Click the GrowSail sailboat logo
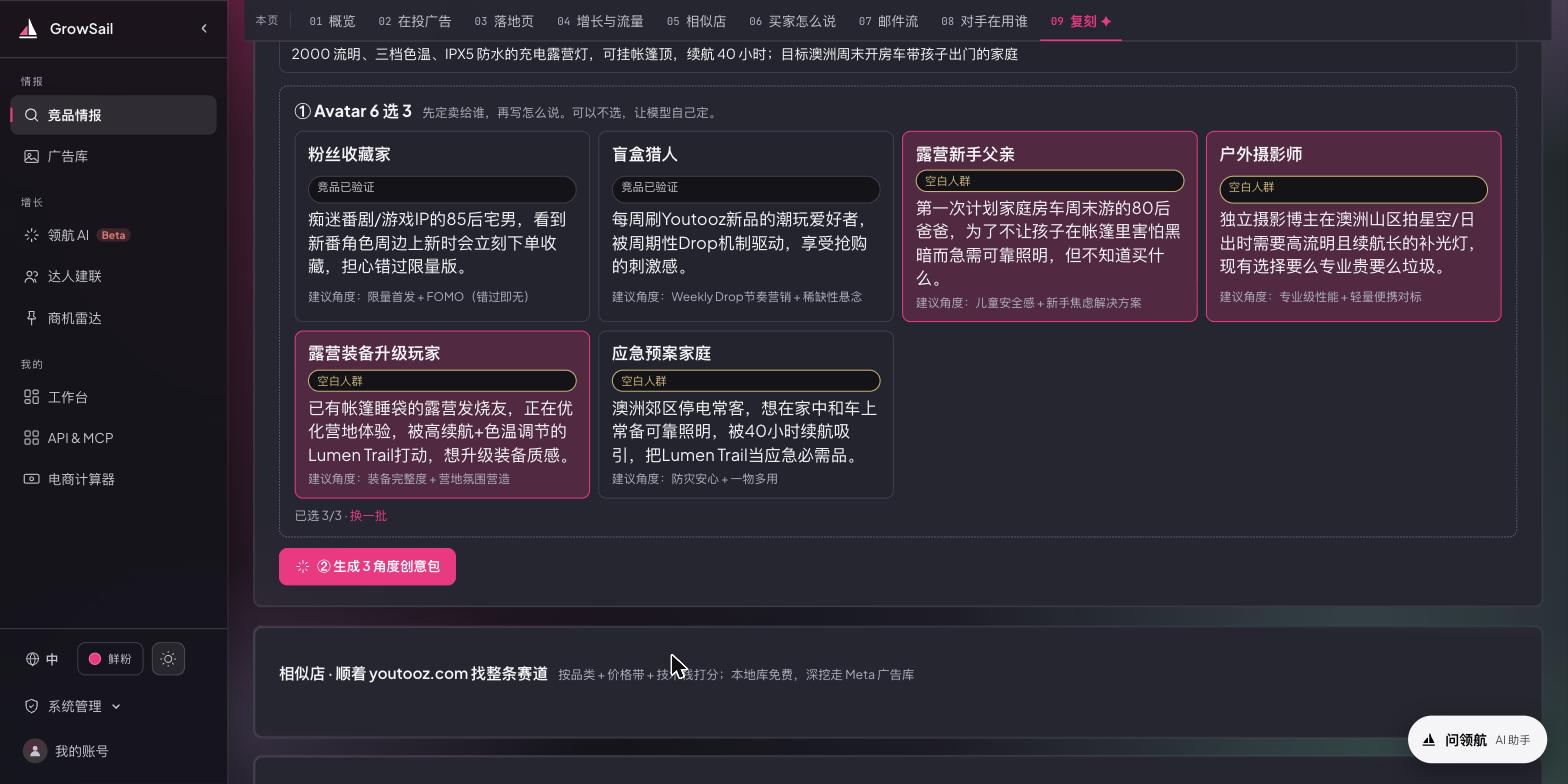Viewport: 1568px width, 784px height. [x=28, y=29]
